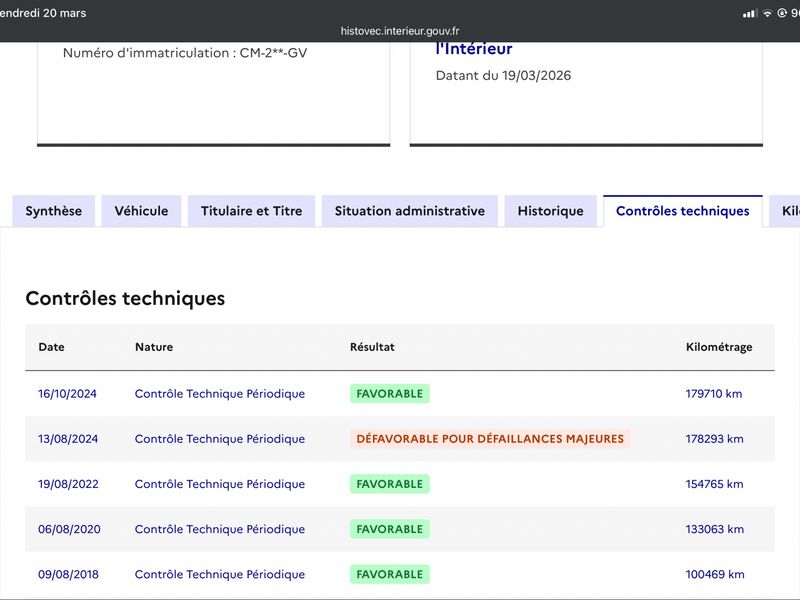The image size is (800, 600).
Task: Click the FAVORABLE badge for 19/08/2022
Action: pyautogui.click(x=390, y=484)
